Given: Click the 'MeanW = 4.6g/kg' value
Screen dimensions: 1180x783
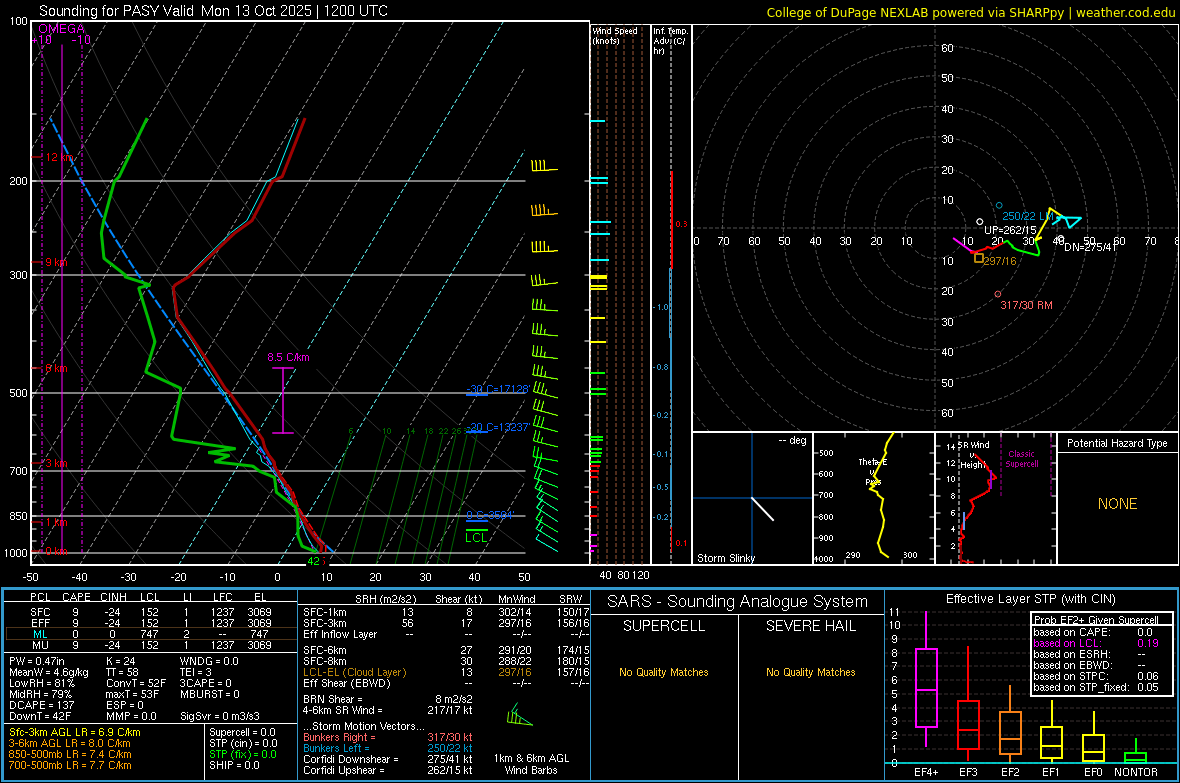Looking at the screenshot, I should [49, 672].
